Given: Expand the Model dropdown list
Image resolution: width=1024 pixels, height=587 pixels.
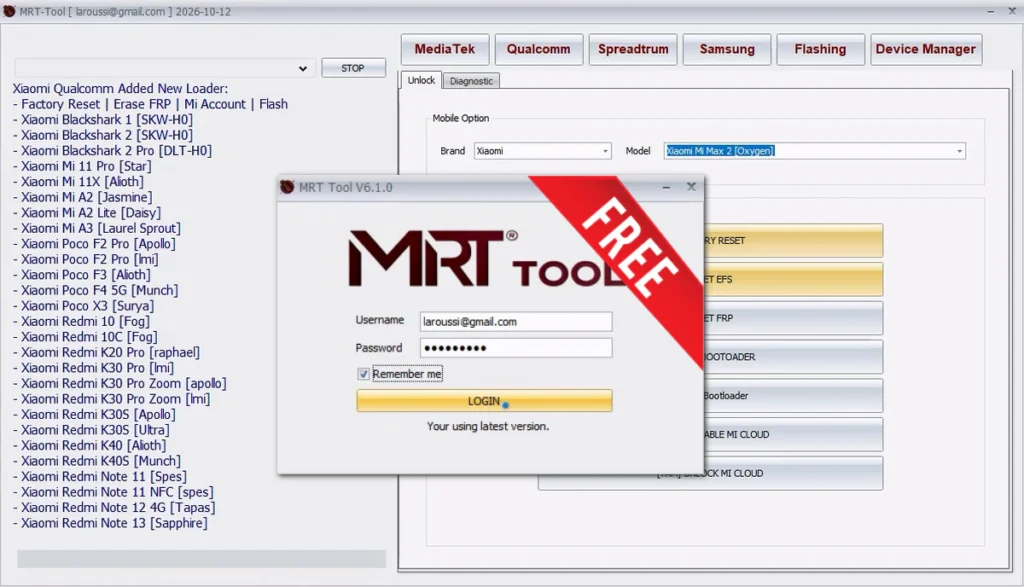Looking at the screenshot, I should (x=959, y=151).
